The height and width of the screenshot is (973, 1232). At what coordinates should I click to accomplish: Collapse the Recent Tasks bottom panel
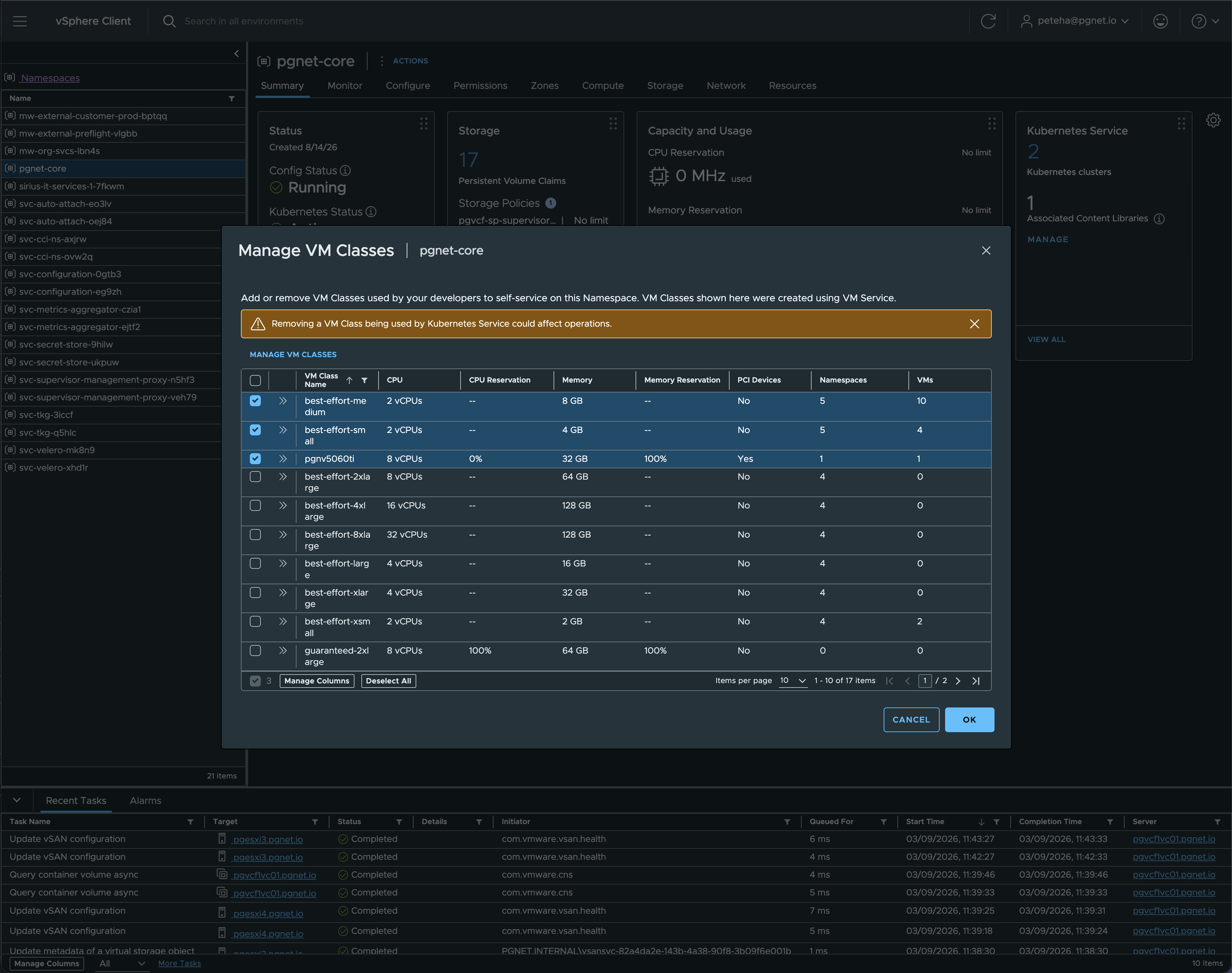17,800
